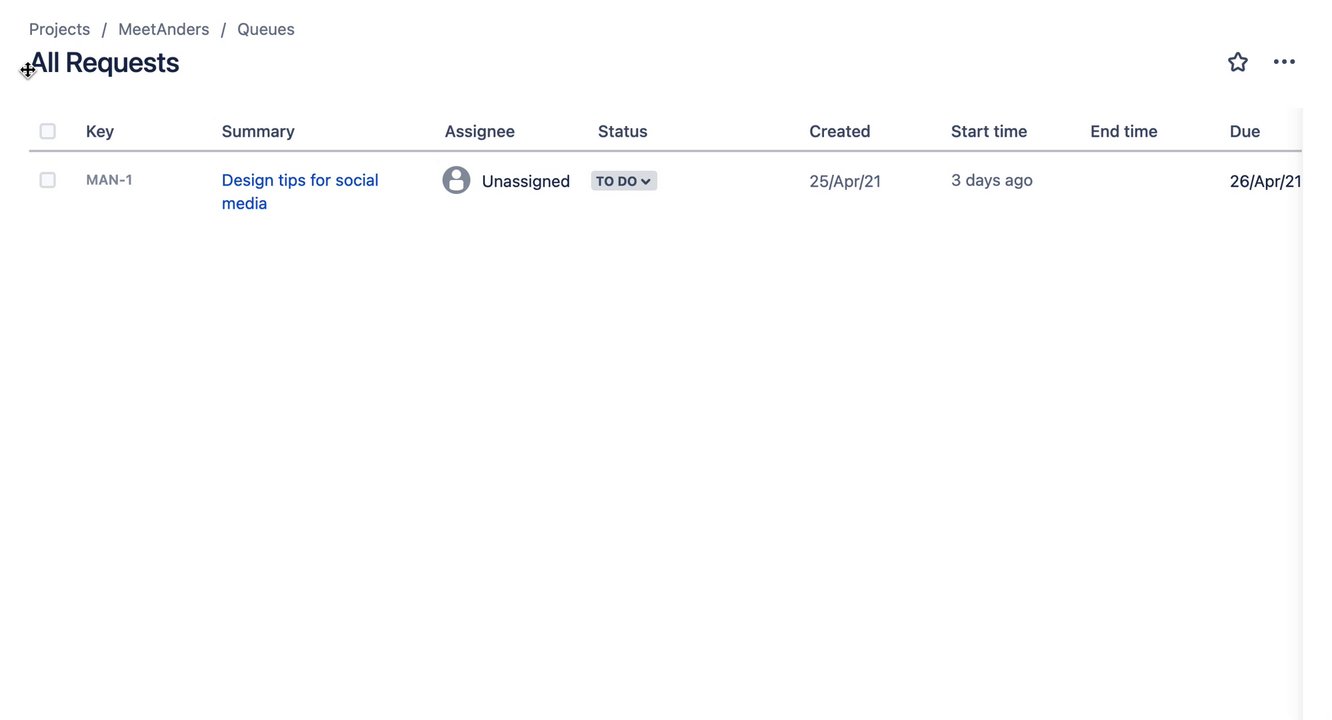
Task: Tick the select-all checkbox in header
Action: pyautogui.click(x=48, y=131)
